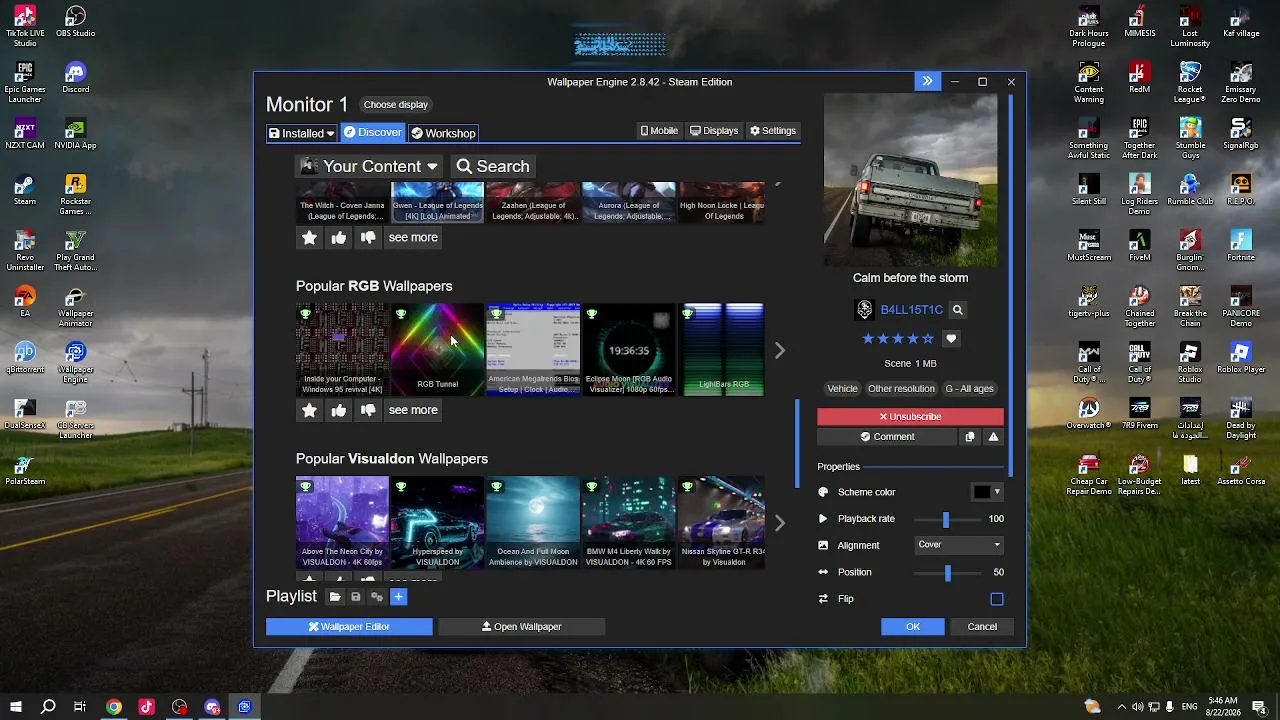Select the Hyperspeed by VISUALDON thumbnail
The height and width of the screenshot is (720, 1280).
point(438,523)
